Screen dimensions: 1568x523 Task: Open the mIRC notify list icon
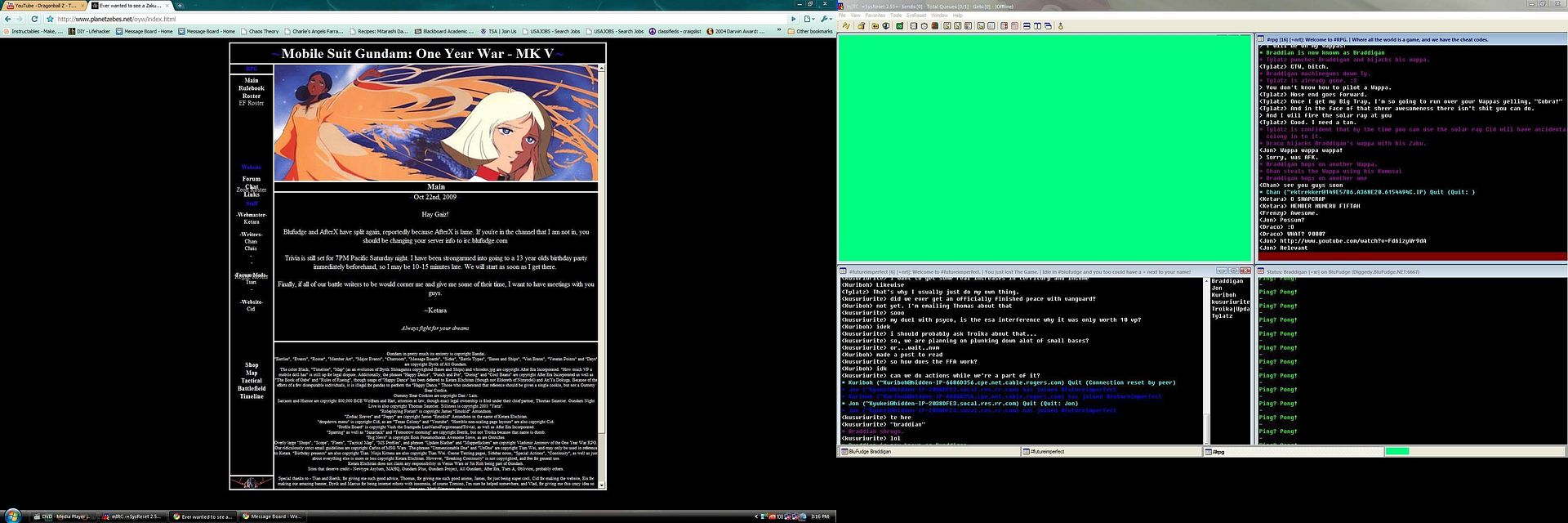tap(1004, 25)
